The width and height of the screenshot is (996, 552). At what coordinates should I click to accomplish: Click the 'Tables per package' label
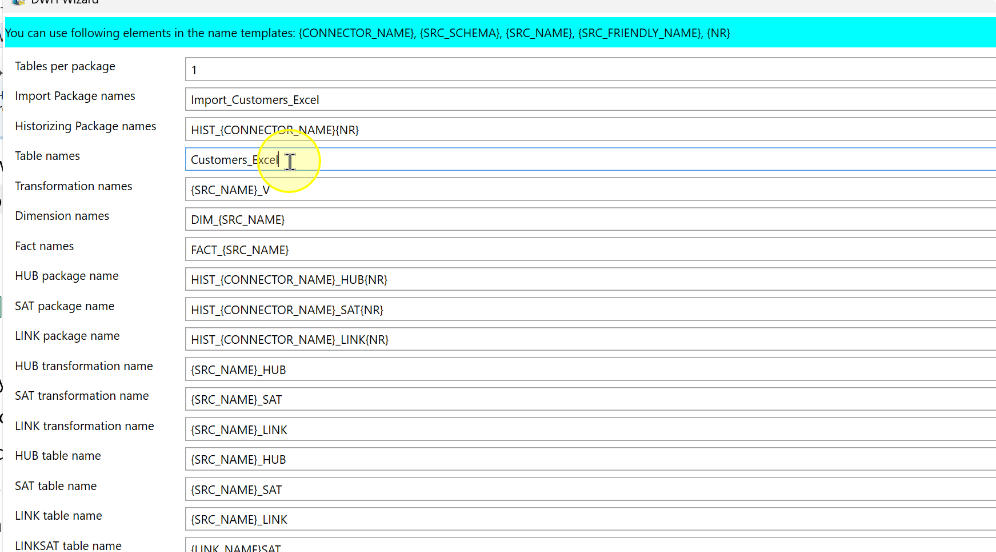point(65,66)
